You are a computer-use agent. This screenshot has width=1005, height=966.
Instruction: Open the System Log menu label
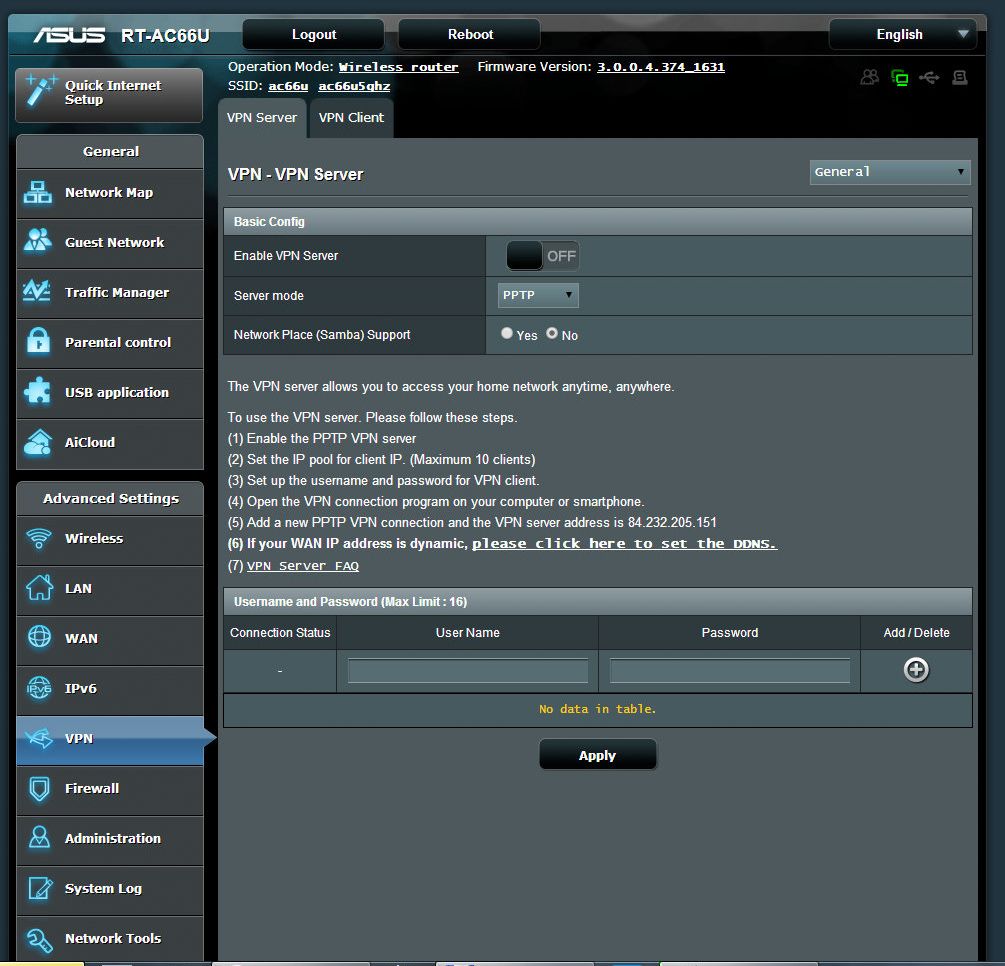(103, 888)
